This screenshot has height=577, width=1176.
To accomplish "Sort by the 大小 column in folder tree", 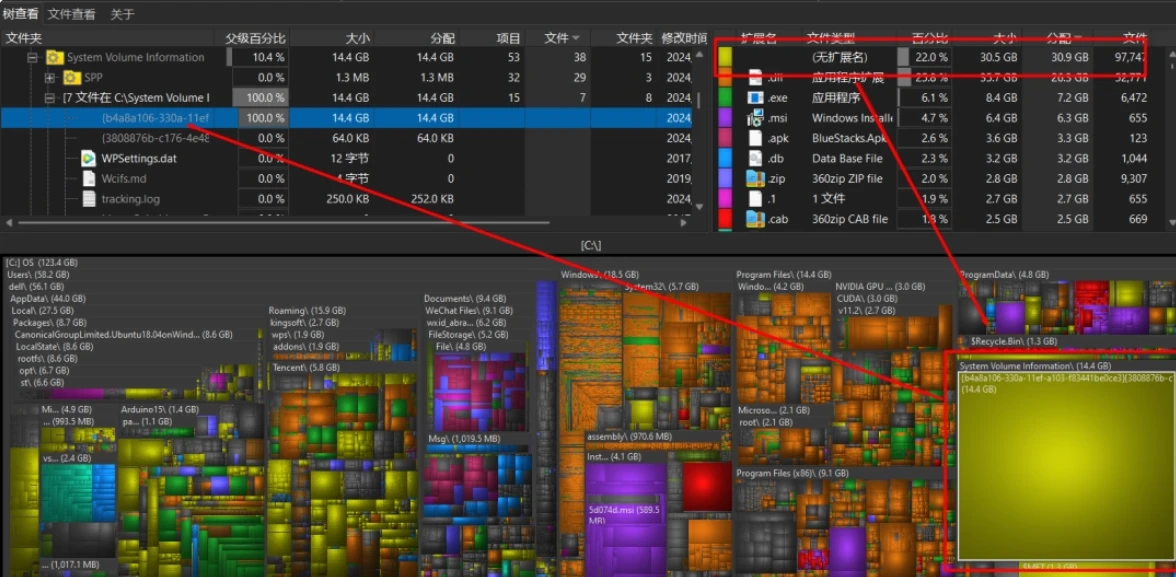I will 357,38.
